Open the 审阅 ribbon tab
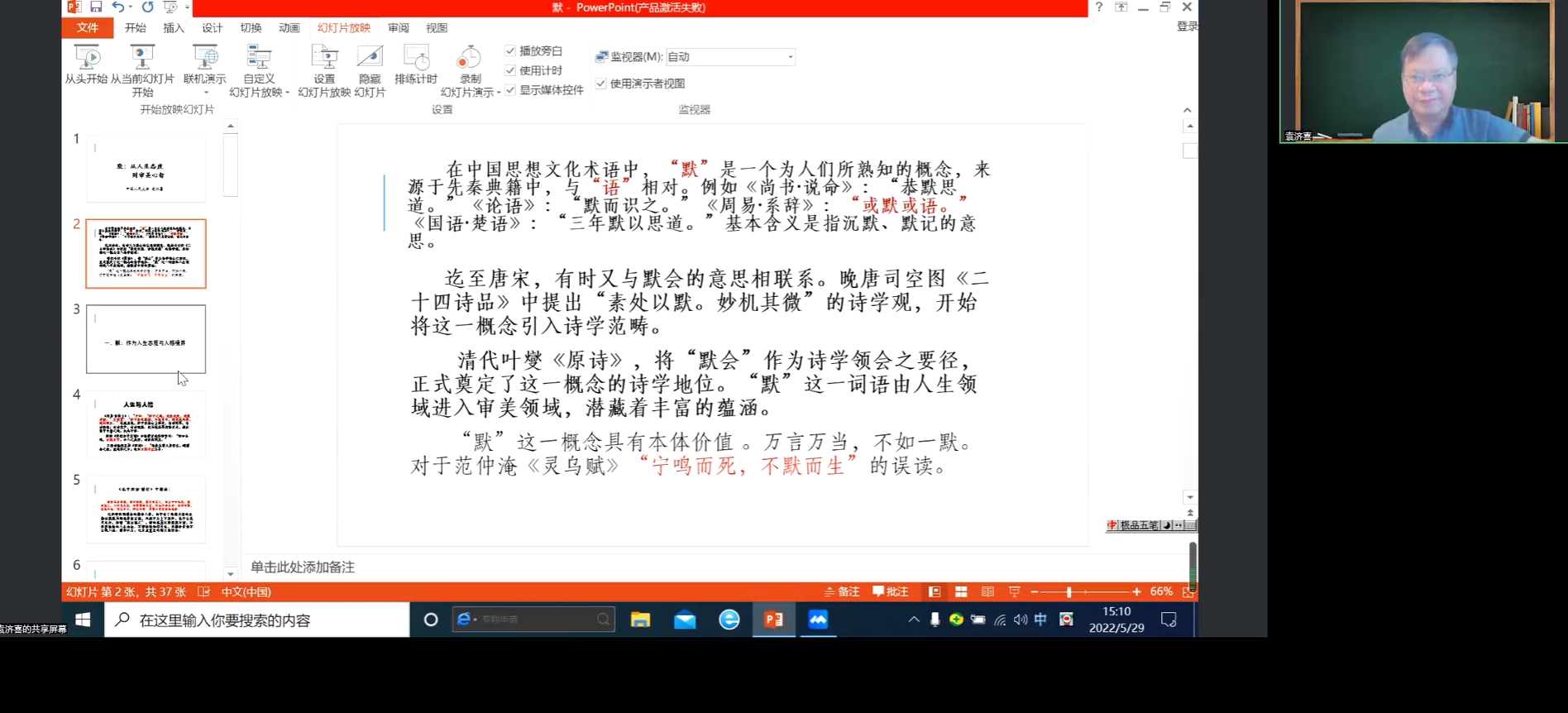1568x713 pixels. click(x=398, y=28)
